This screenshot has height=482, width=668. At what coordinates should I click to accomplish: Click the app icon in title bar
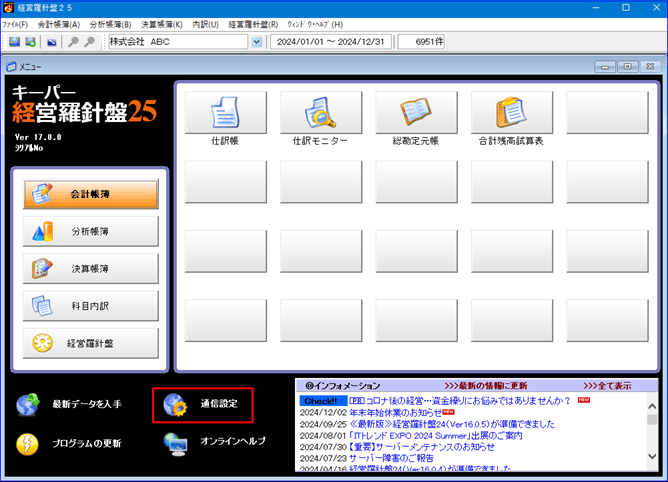[9, 8]
